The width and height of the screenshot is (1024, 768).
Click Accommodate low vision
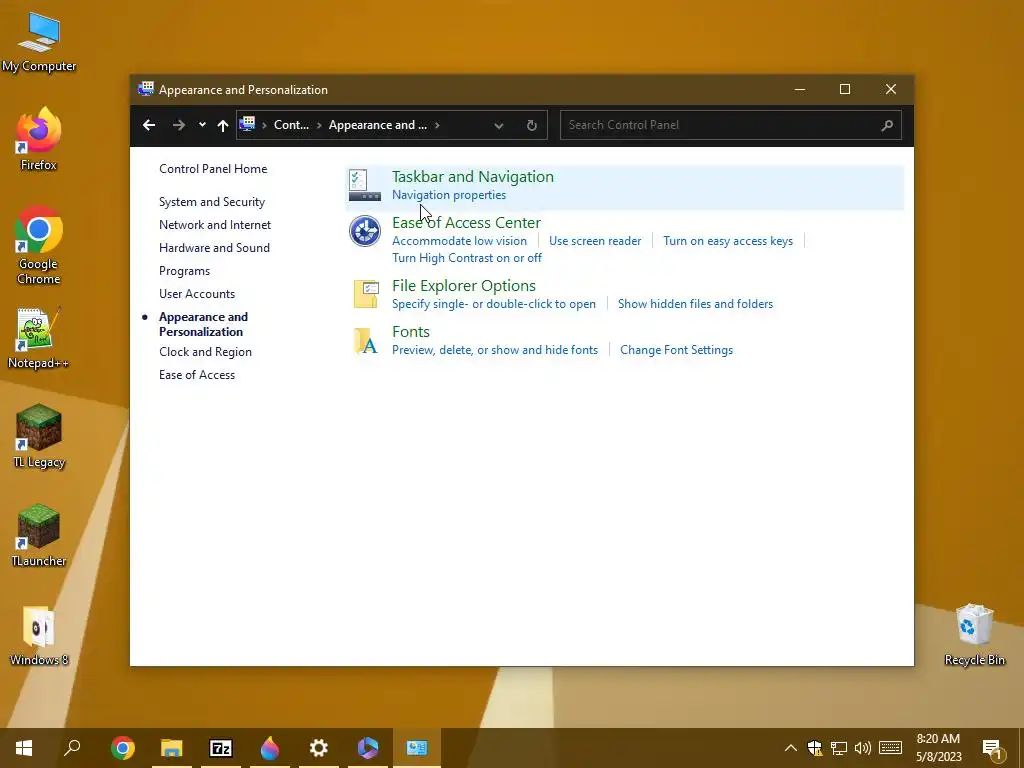point(459,241)
